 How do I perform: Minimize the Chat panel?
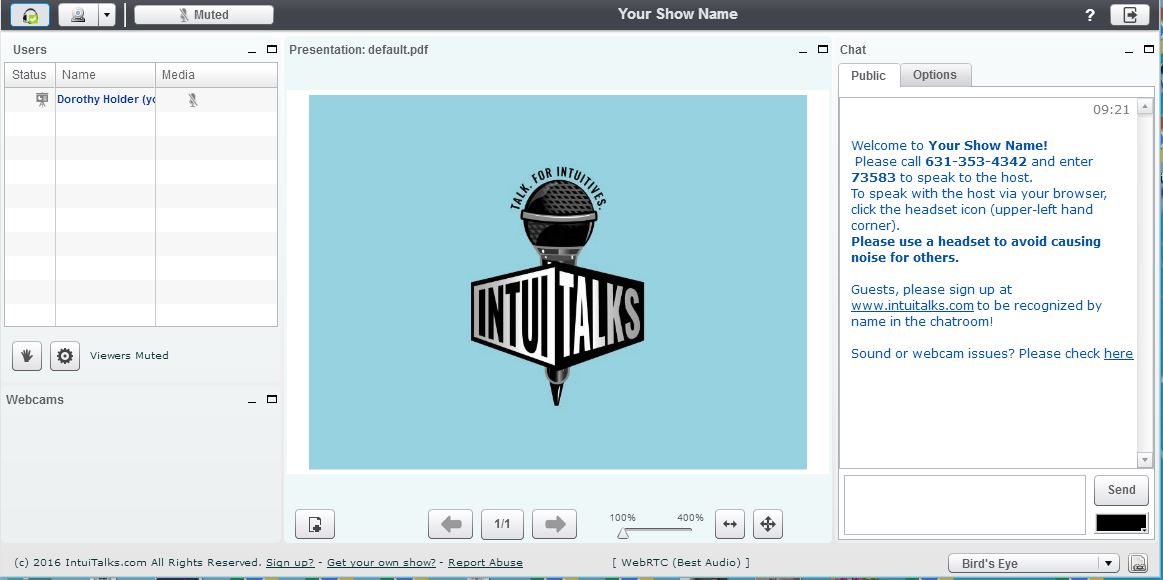(x=1129, y=50)
